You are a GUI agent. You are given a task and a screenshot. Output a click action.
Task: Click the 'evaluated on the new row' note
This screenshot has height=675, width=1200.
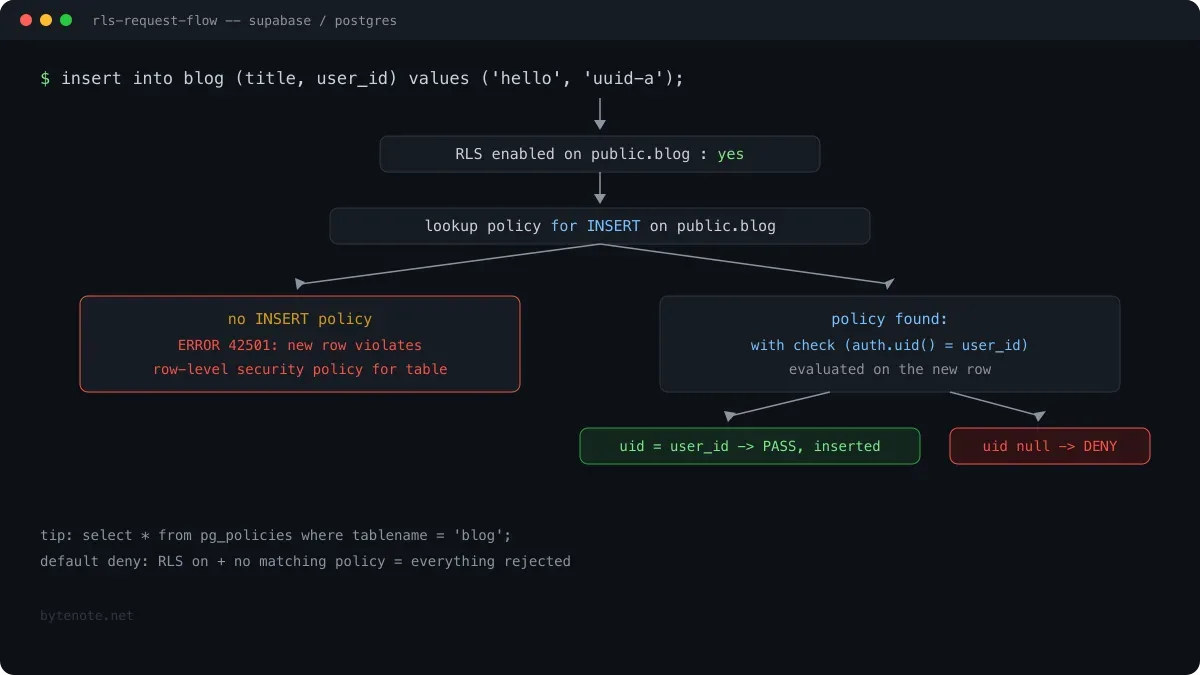890,369
